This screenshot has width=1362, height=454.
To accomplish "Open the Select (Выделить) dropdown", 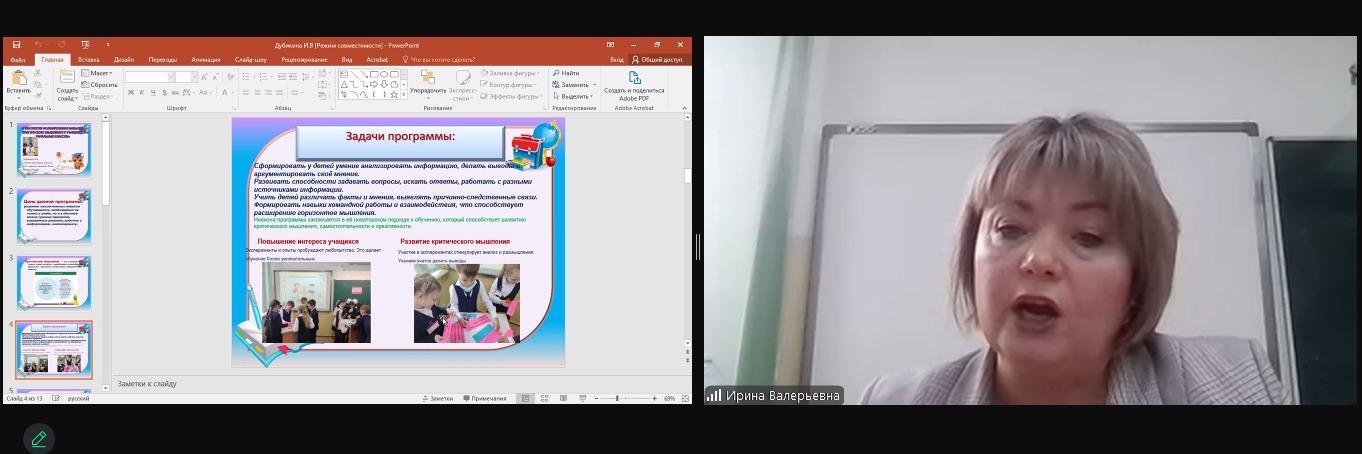I will 575,96.
